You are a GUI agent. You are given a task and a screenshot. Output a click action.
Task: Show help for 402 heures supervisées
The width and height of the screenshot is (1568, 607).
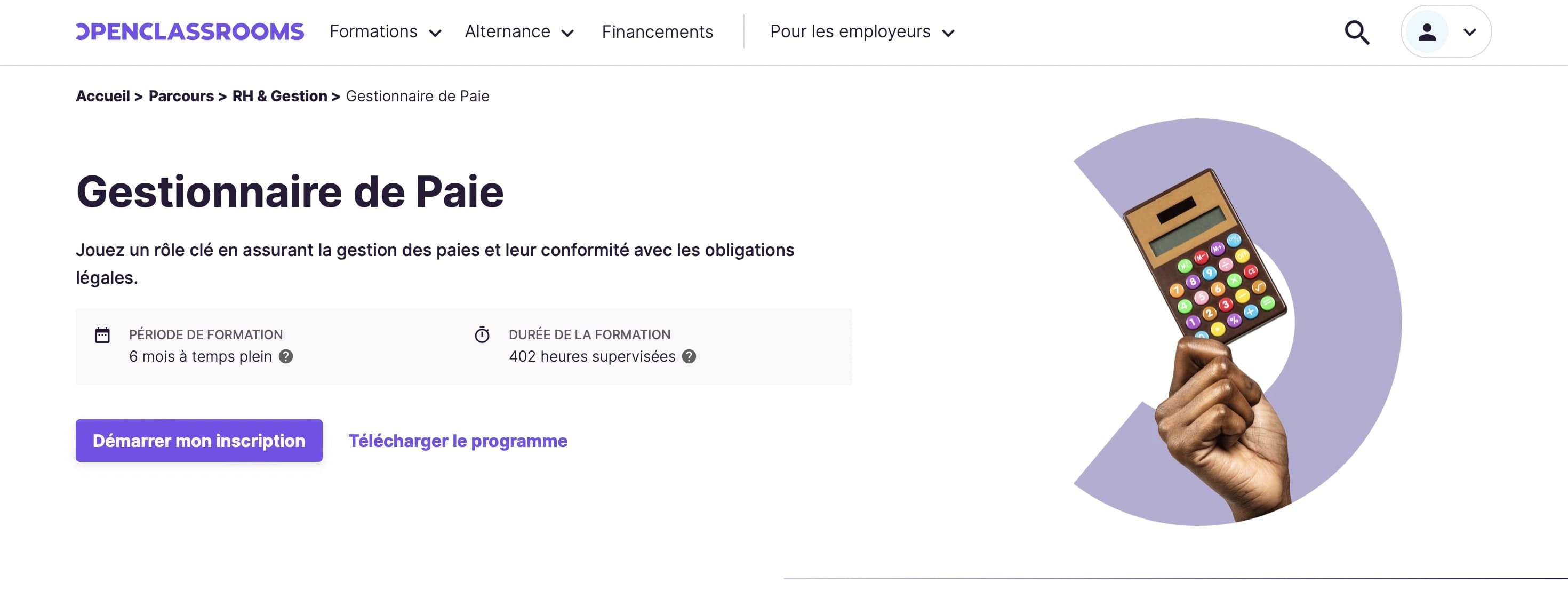pos(689,356)
